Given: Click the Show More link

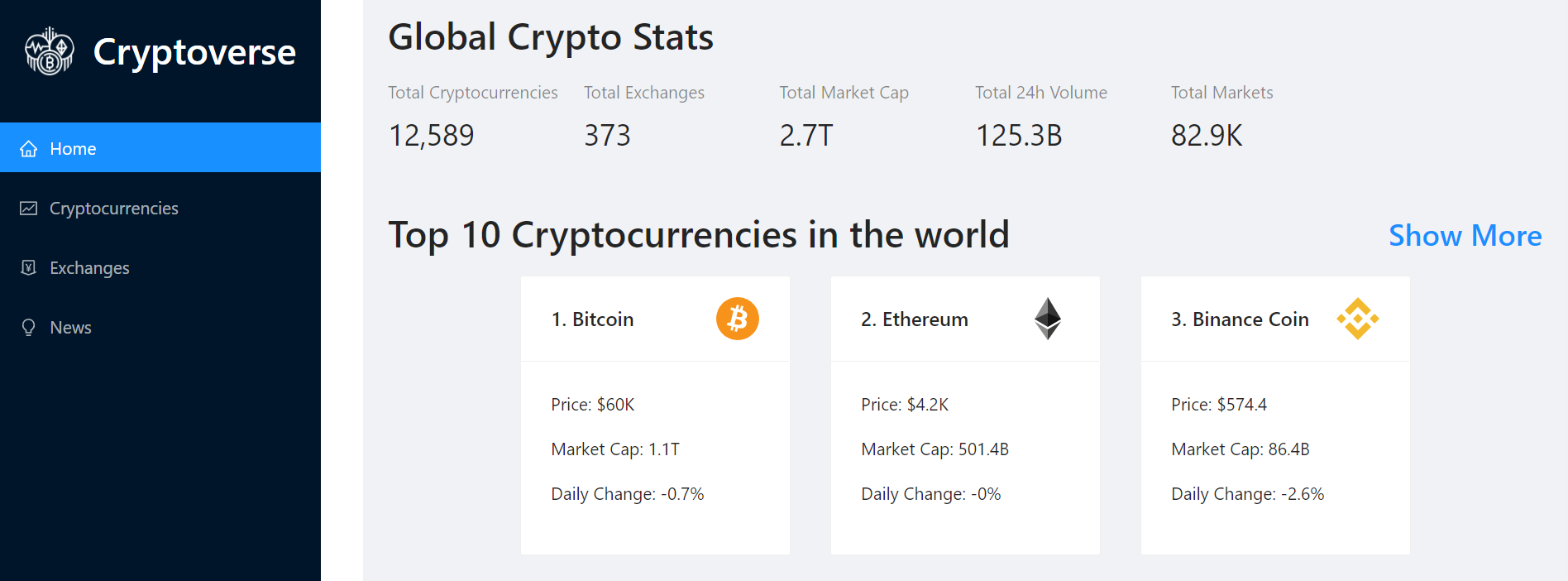Looking at the screenshot, I should click(1465, 236).
